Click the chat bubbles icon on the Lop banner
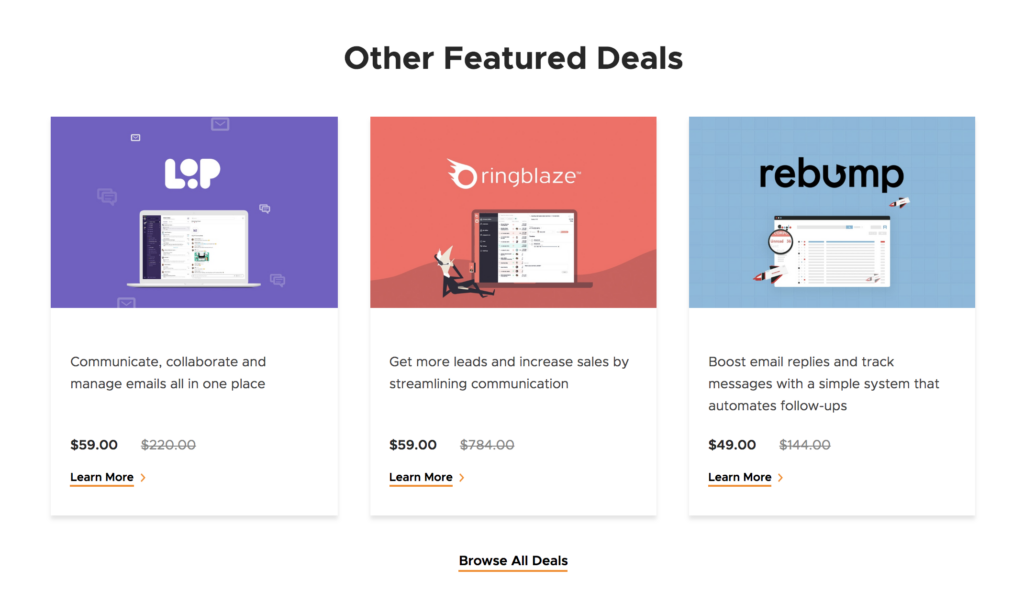1024x613 pixels. pos(108,196)
